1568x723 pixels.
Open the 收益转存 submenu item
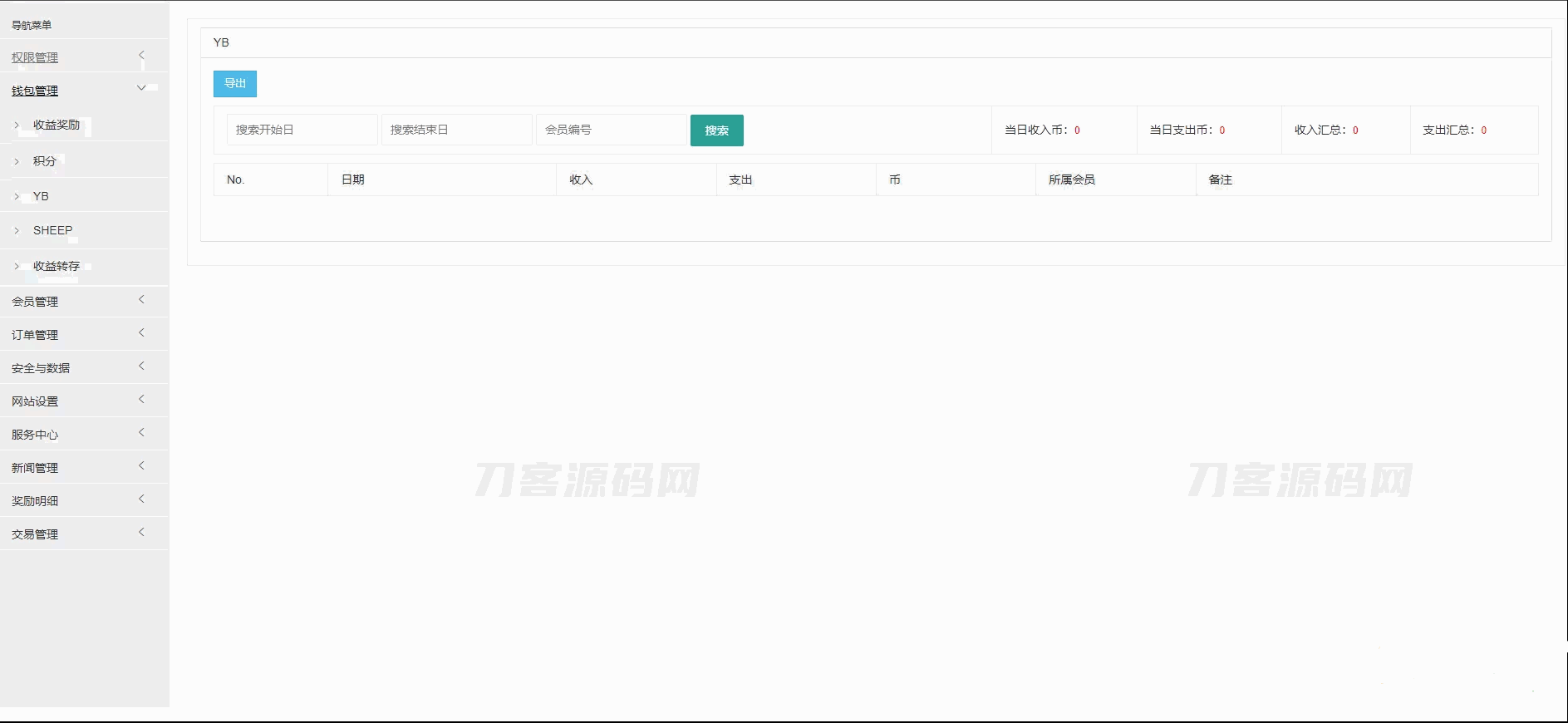pyautogui.click(x=57, y=266)
